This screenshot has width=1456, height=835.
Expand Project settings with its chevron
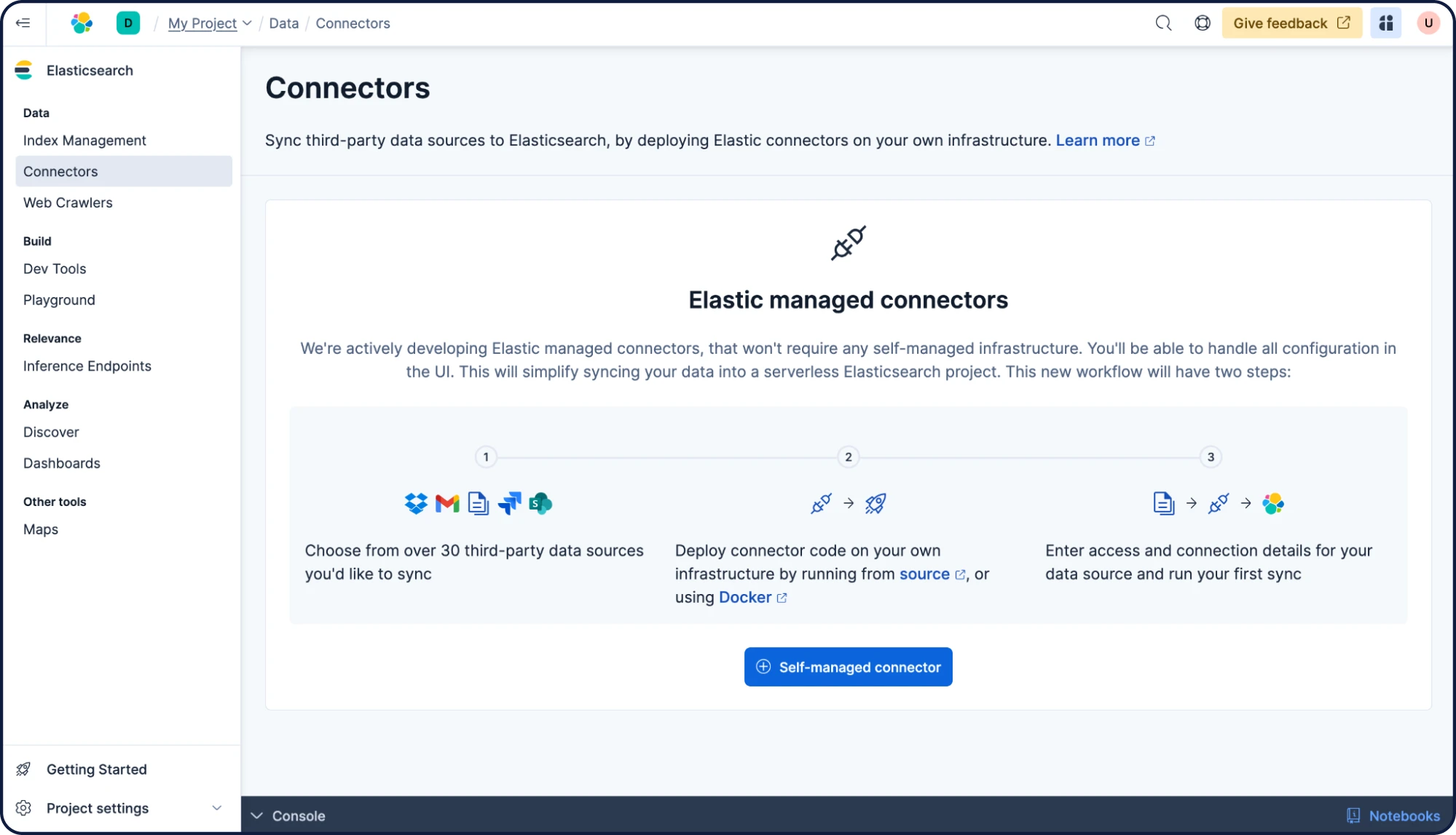pyautogui.click(x=217, y=808)
